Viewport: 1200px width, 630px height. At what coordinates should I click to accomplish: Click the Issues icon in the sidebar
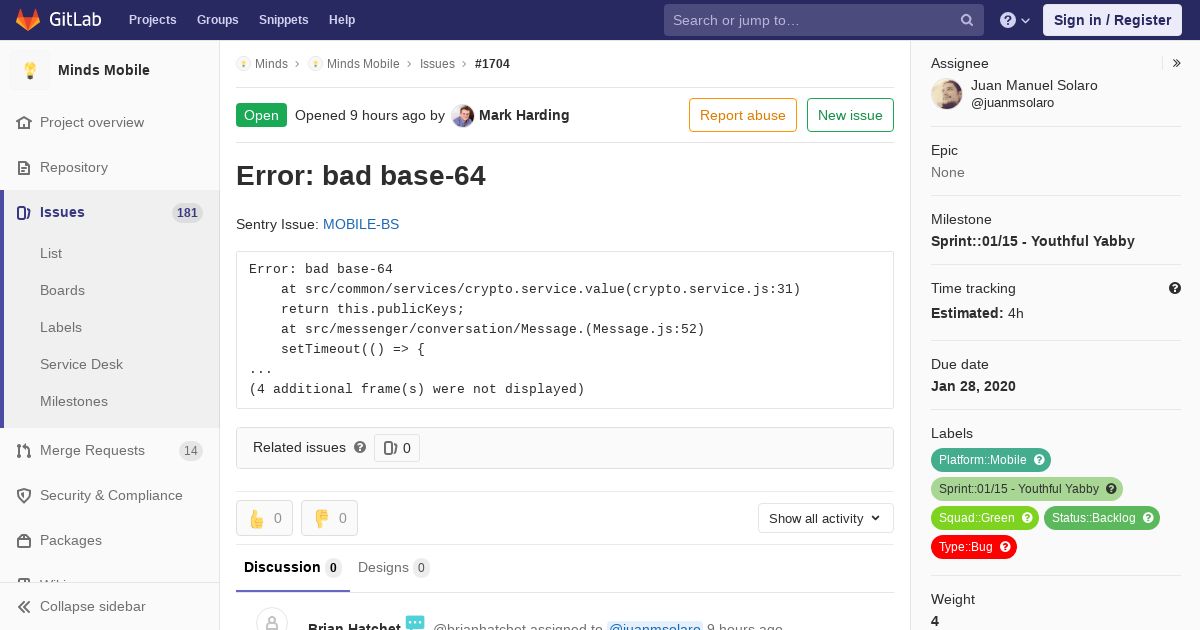coord(24,212)
